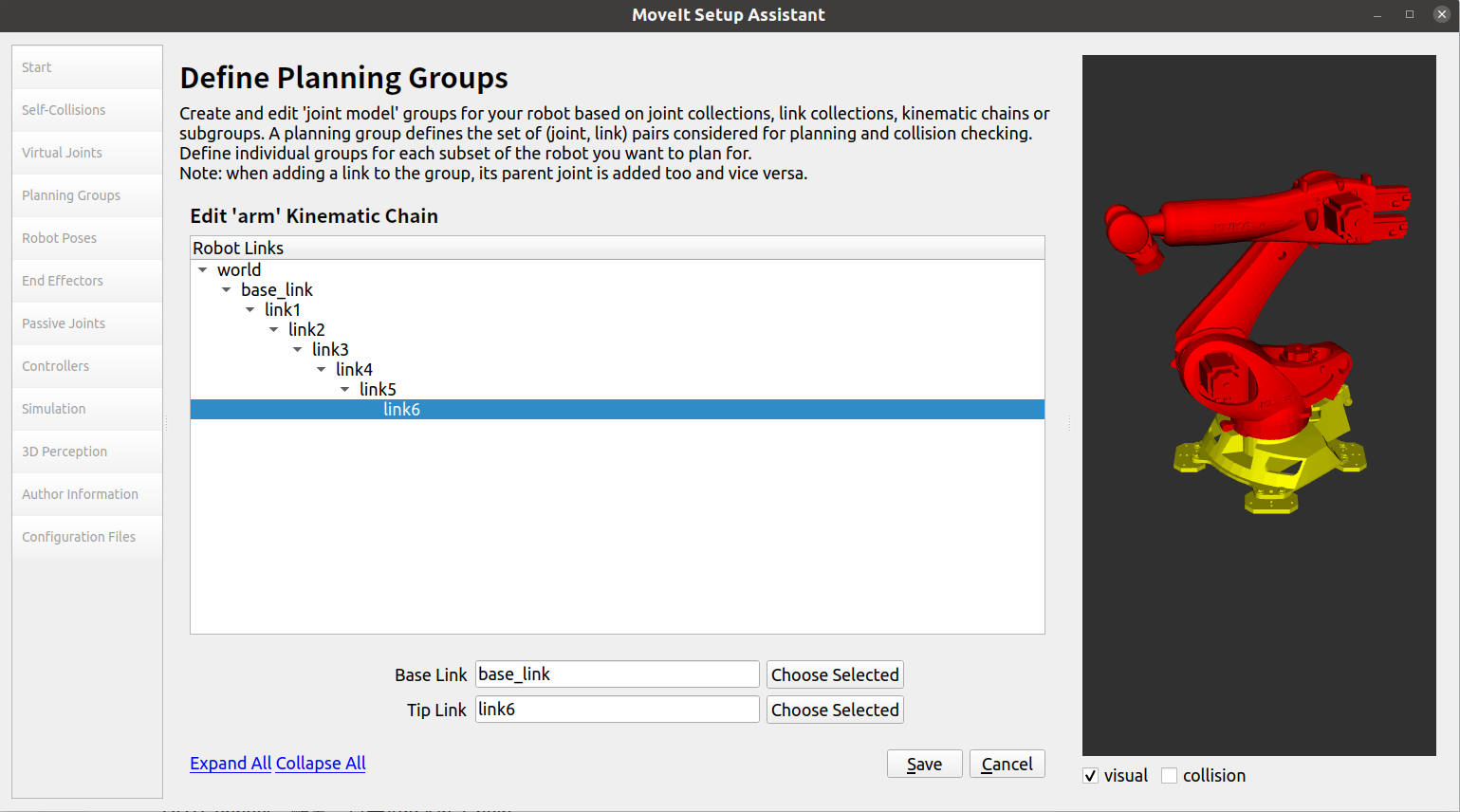Select link2 in the tree
Image resolution: width=1460 pixels, height=812 pixels.
coord(306,330)
